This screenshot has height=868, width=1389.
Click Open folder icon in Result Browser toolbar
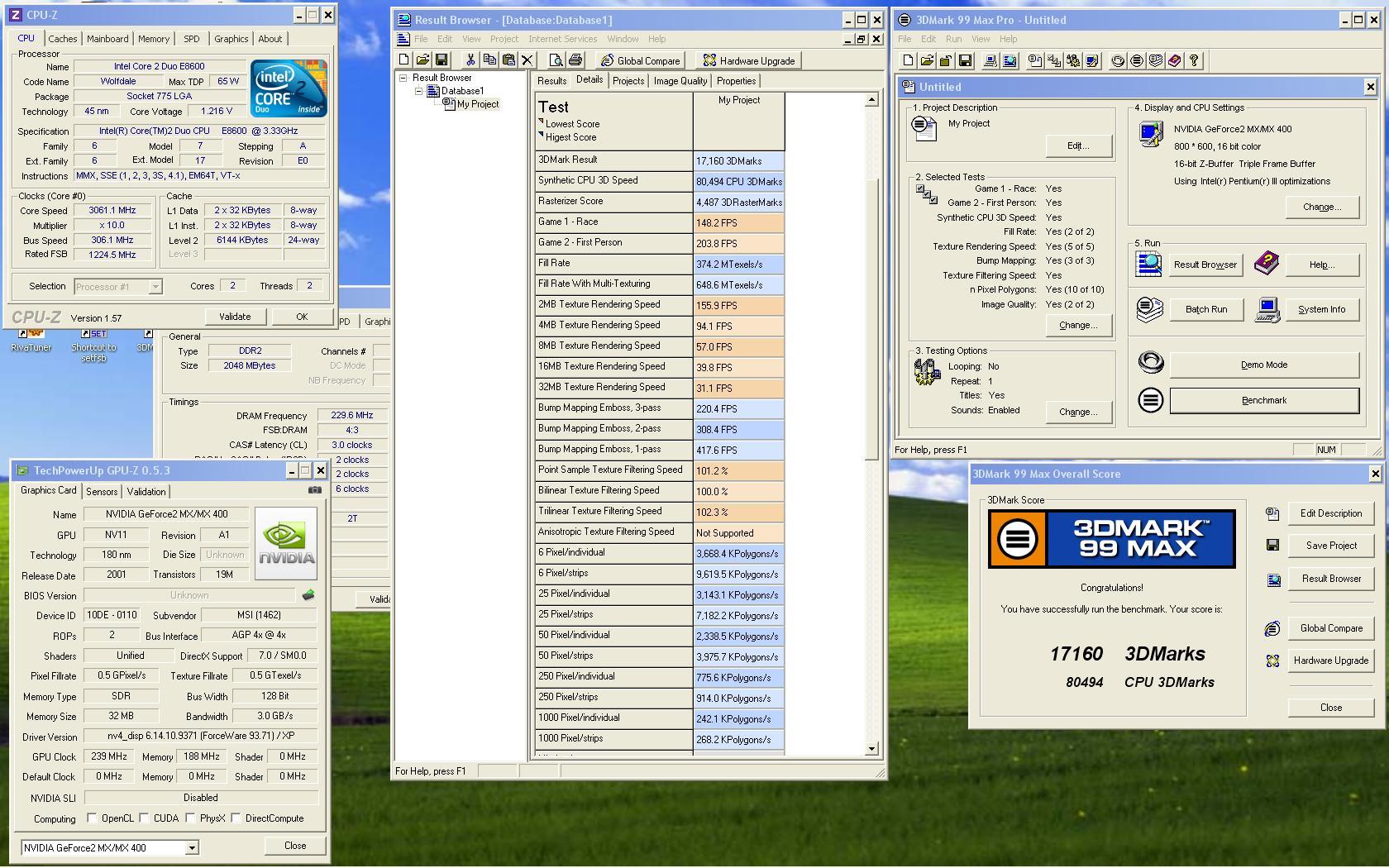(x=422, y=60)
